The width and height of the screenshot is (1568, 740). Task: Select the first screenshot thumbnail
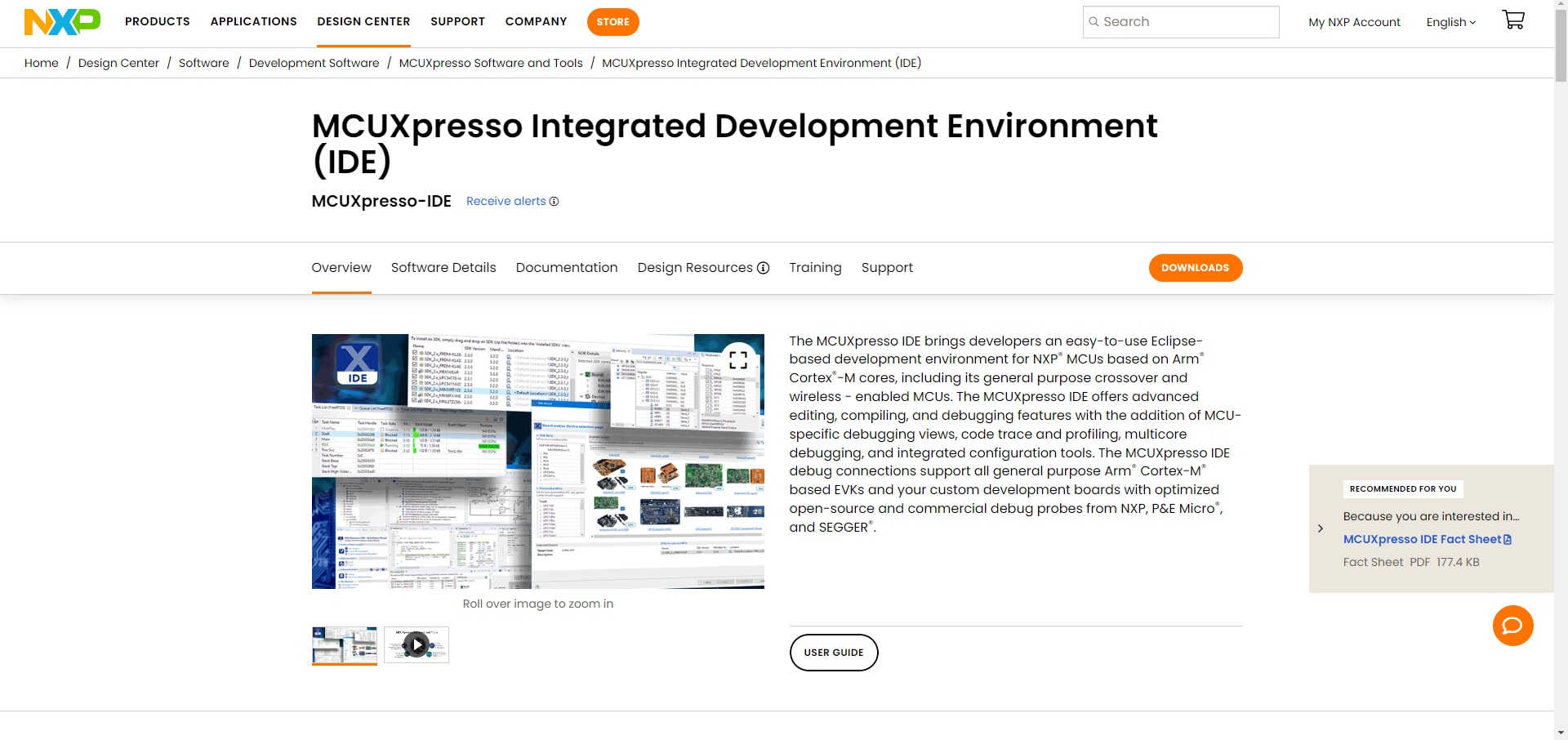click(x=345, y=645)
